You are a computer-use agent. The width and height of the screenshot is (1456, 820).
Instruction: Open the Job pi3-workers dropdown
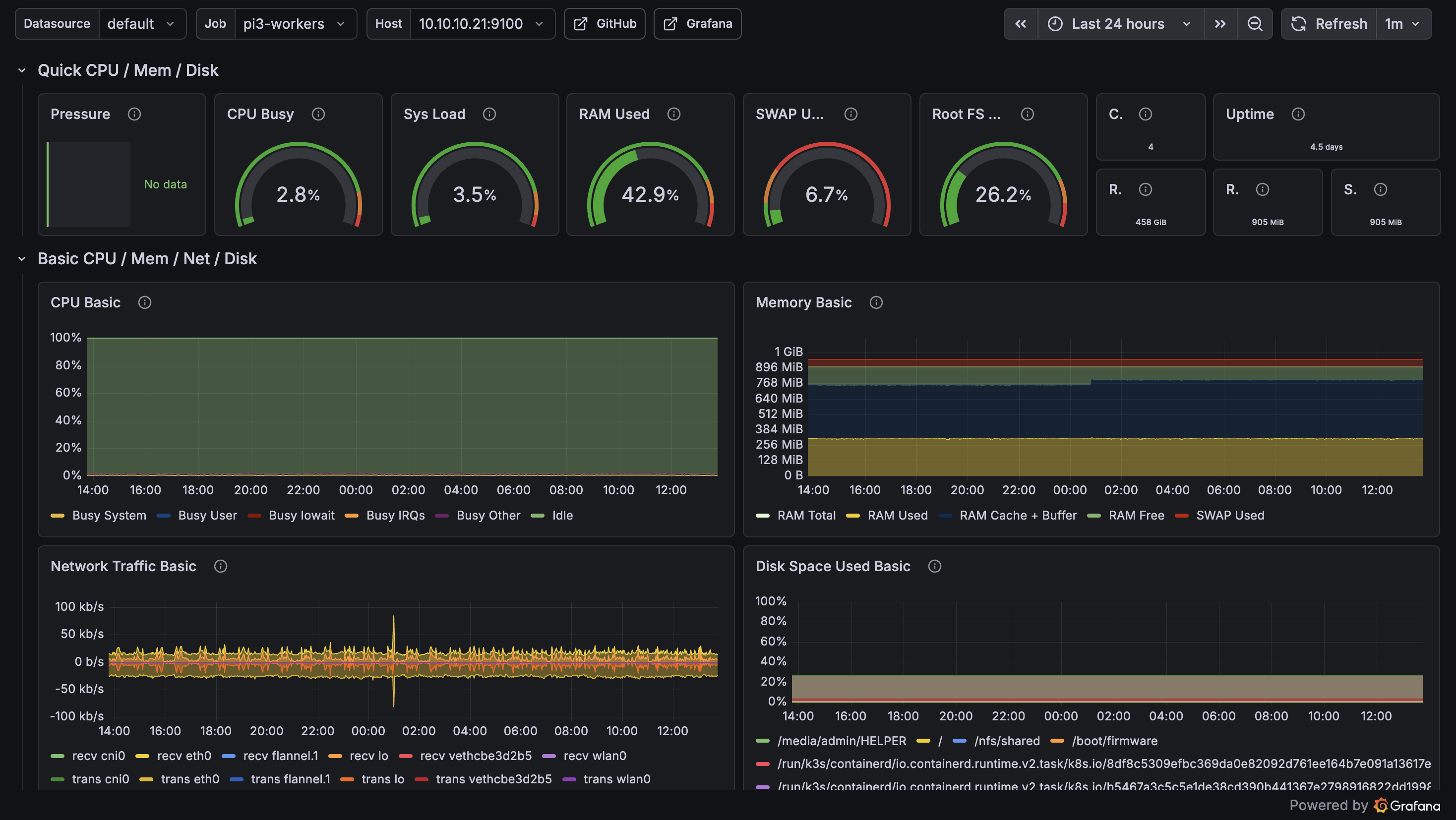click(295, 24)
